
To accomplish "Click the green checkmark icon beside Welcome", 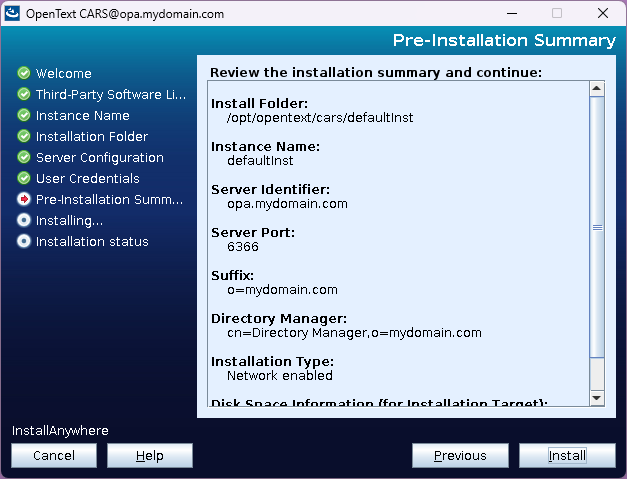I will coord(24,73).
